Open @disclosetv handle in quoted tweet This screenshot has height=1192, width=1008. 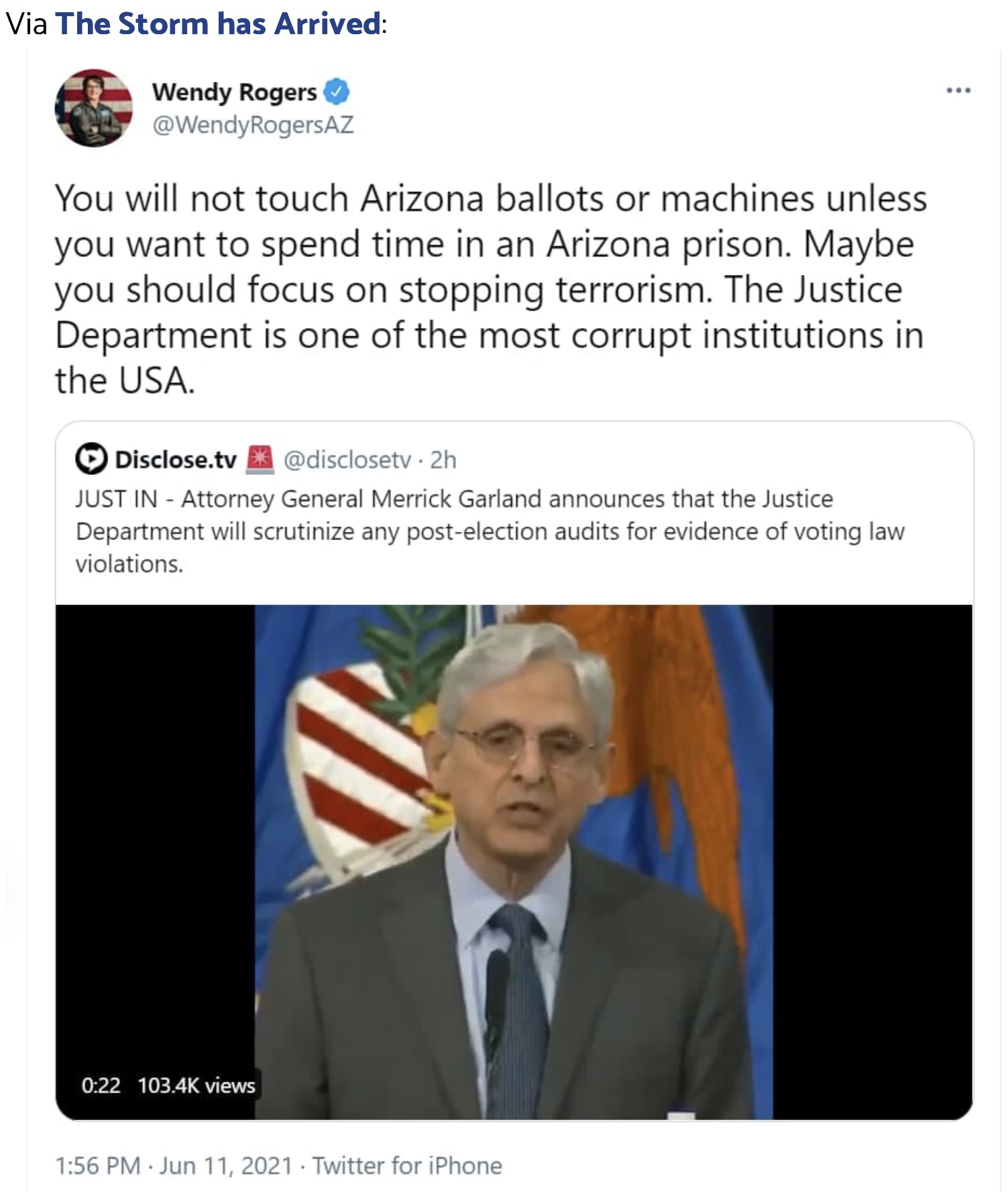tap(347, 459)
